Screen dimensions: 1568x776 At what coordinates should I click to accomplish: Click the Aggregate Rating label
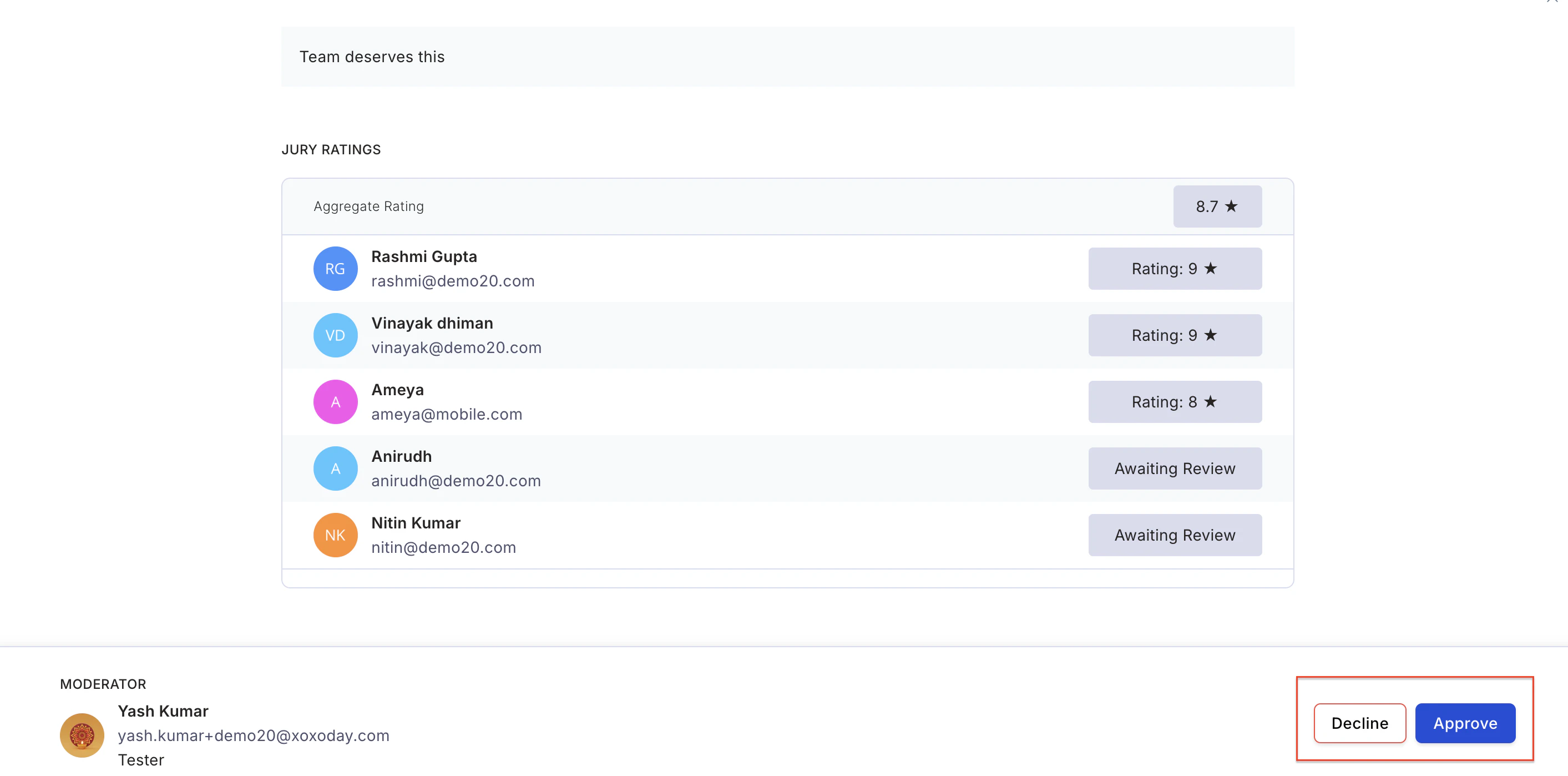369,206
